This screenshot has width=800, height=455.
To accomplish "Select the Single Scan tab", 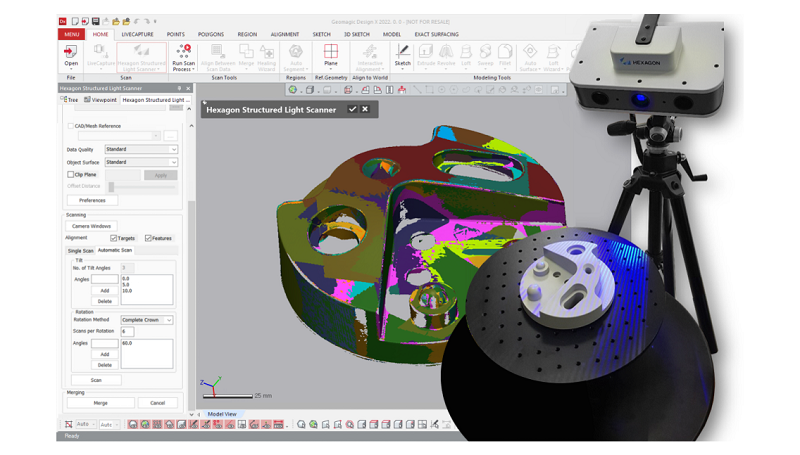I will click(81, 251).
